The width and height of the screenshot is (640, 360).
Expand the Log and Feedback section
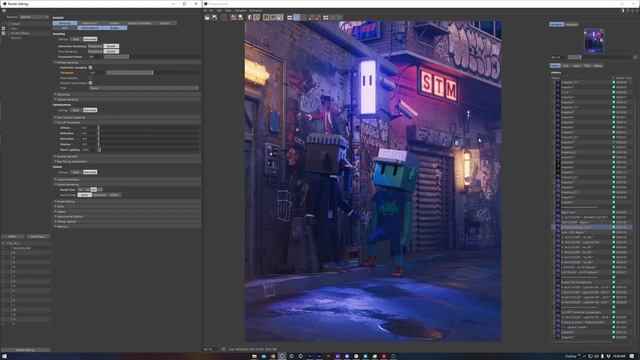(x=127, y=180)
